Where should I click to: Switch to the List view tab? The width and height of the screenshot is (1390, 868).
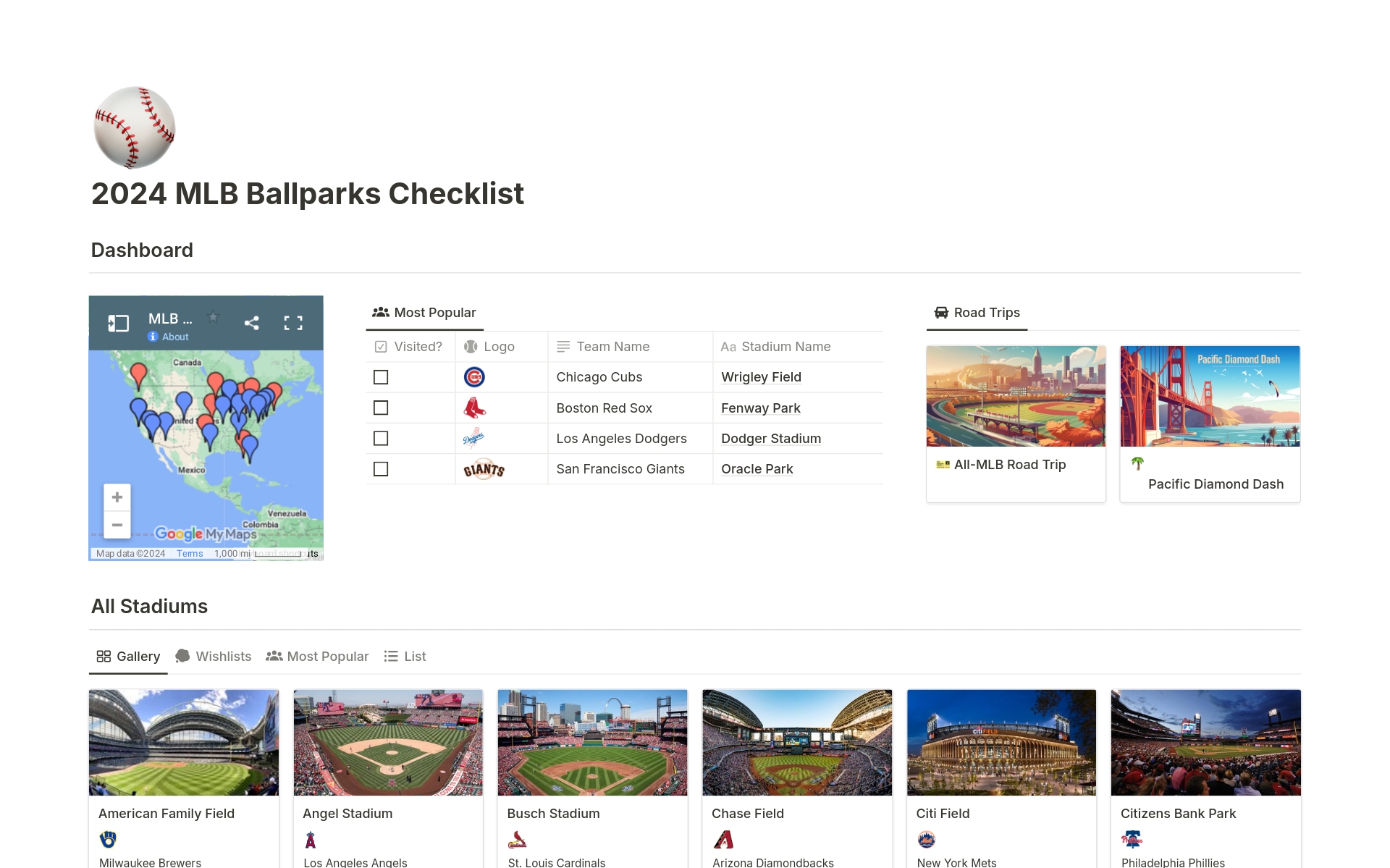coord(414,656)
